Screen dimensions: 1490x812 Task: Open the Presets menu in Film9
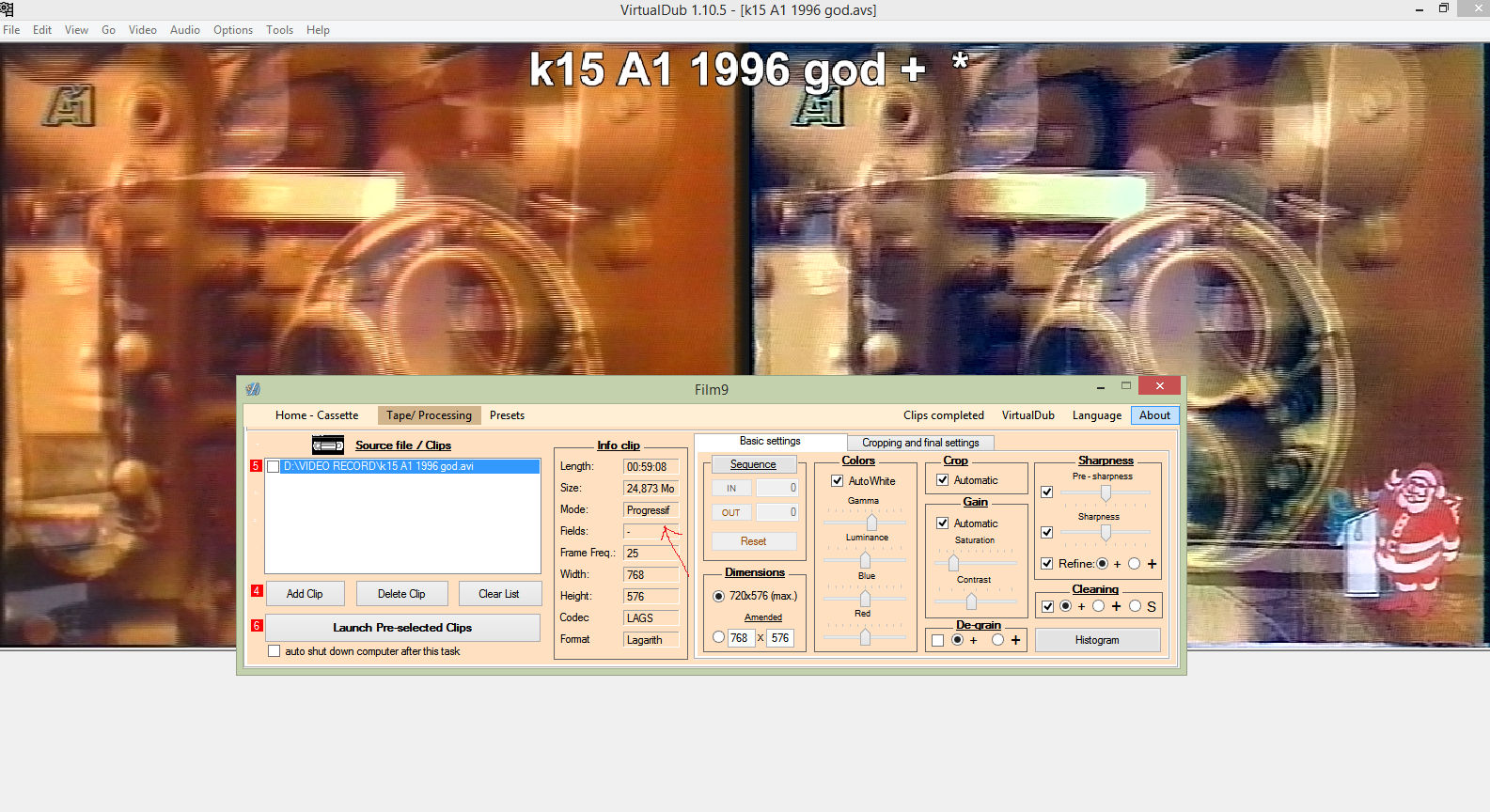tap(507, 415)
